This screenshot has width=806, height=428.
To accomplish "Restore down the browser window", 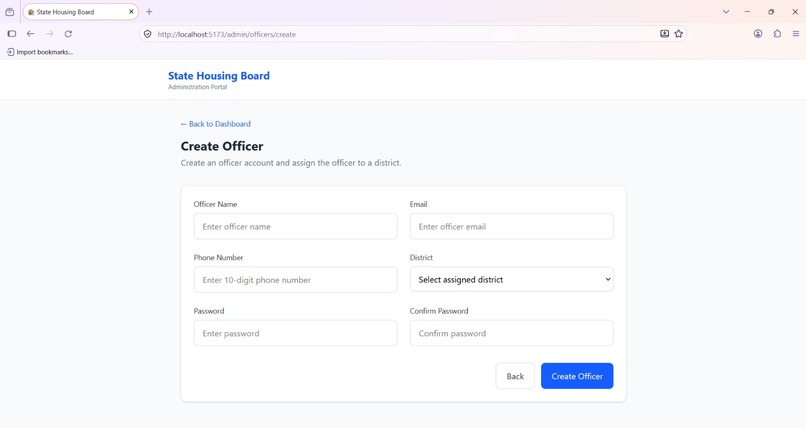I will tap(771, 12).
